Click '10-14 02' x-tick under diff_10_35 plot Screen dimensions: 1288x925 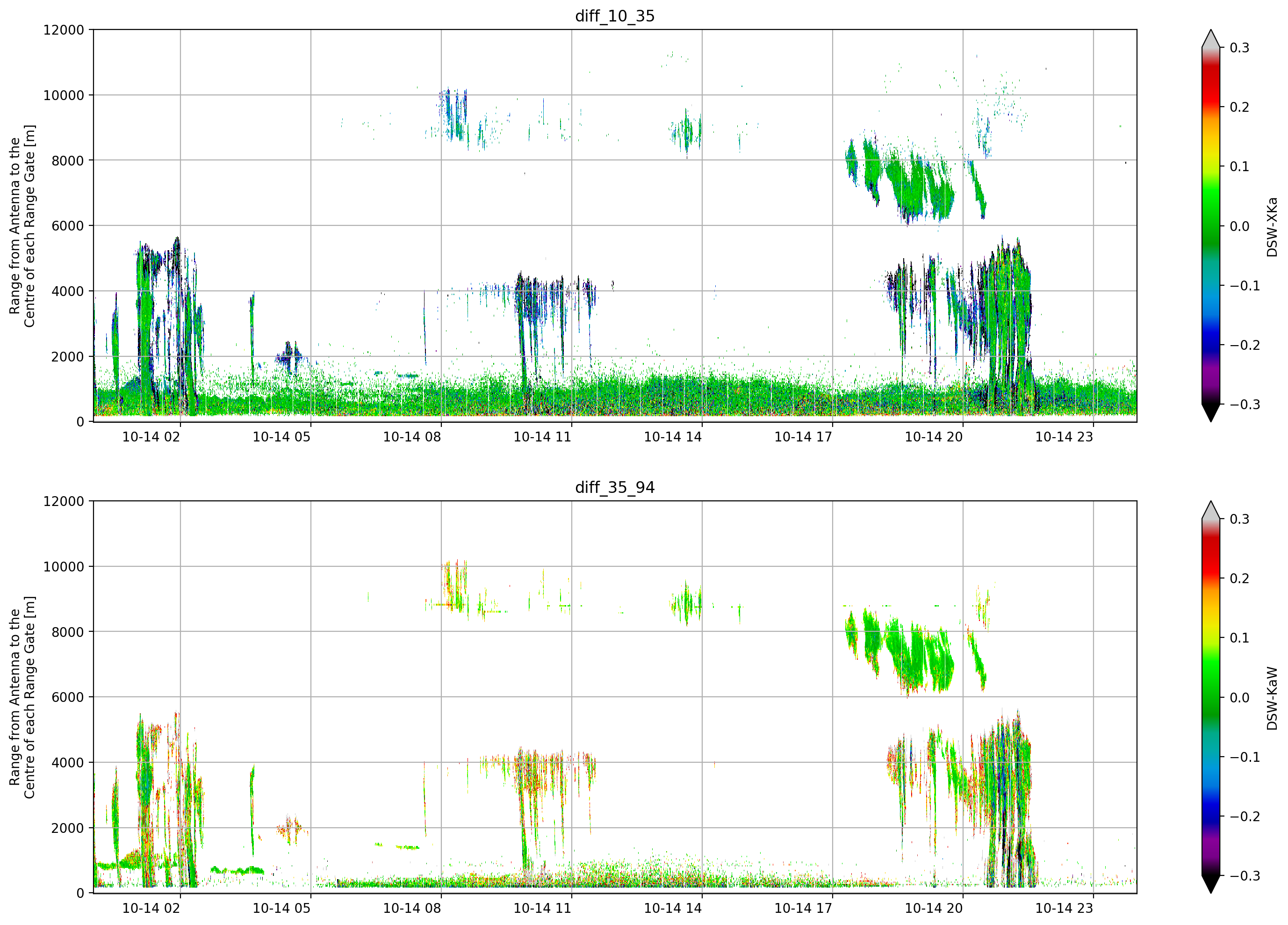coord(151,437)
